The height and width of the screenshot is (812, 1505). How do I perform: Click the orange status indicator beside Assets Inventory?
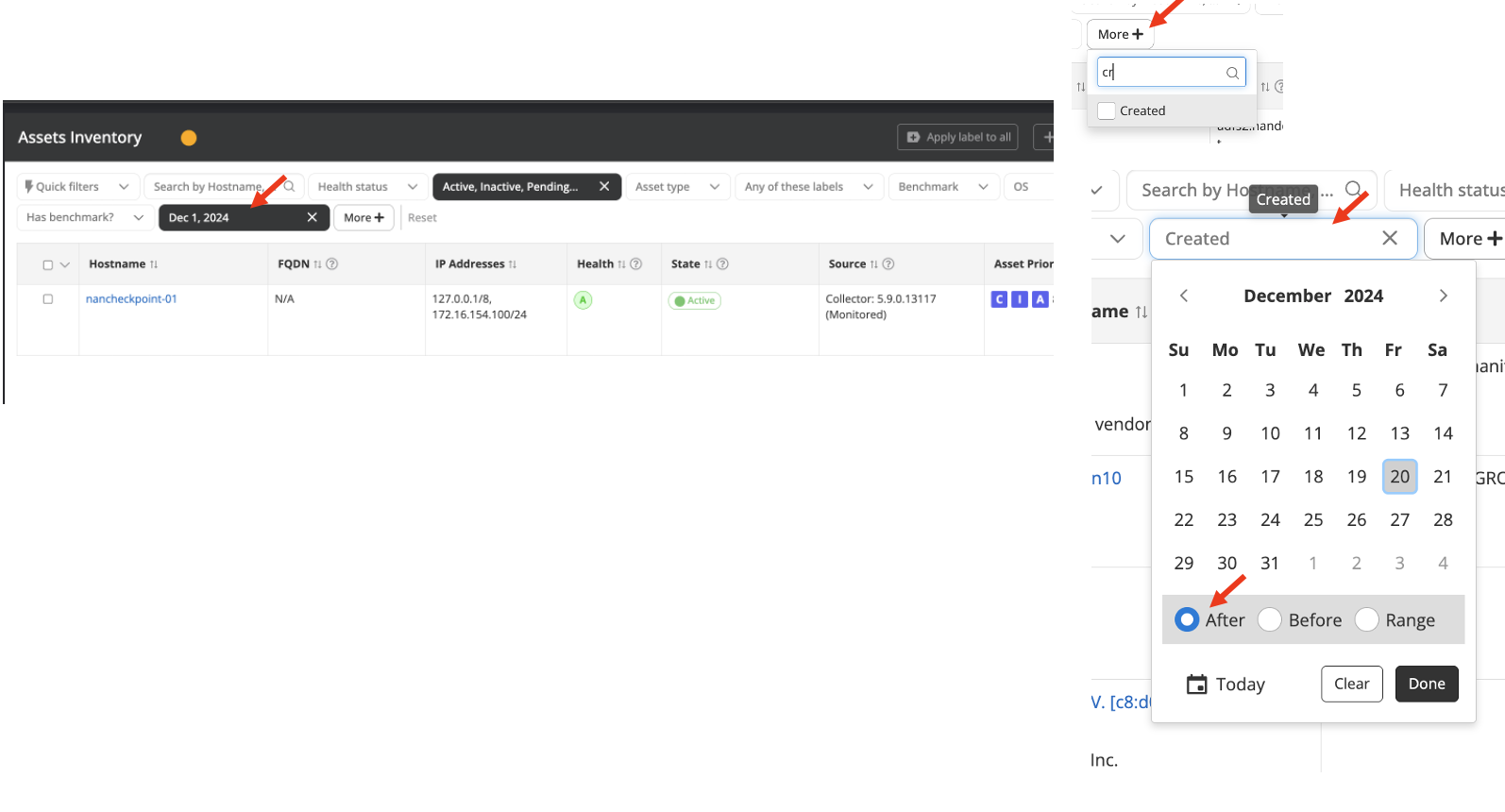click(x=189, y=138)
